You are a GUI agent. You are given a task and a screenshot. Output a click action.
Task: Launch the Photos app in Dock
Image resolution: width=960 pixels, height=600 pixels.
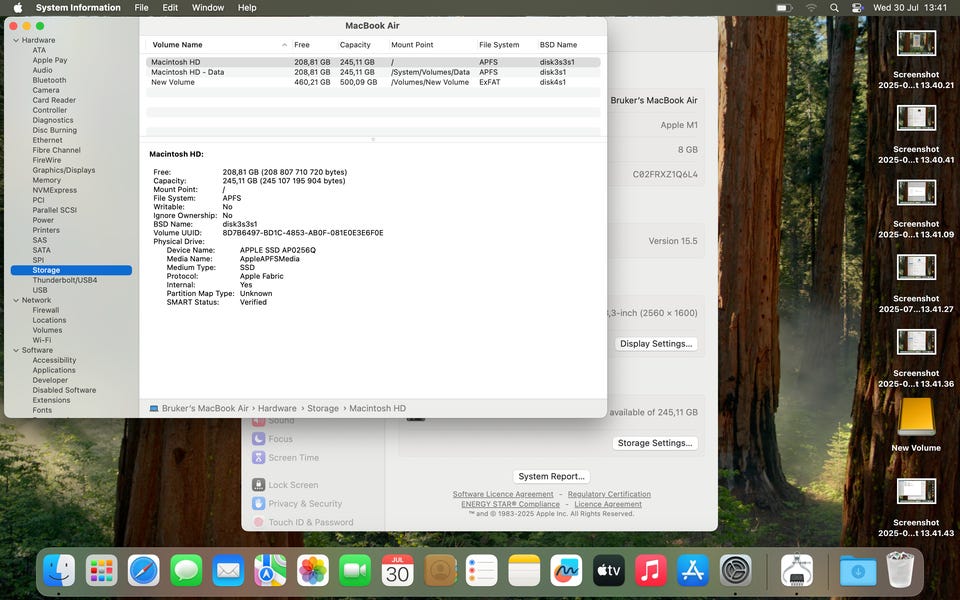[x=313, y=571]
